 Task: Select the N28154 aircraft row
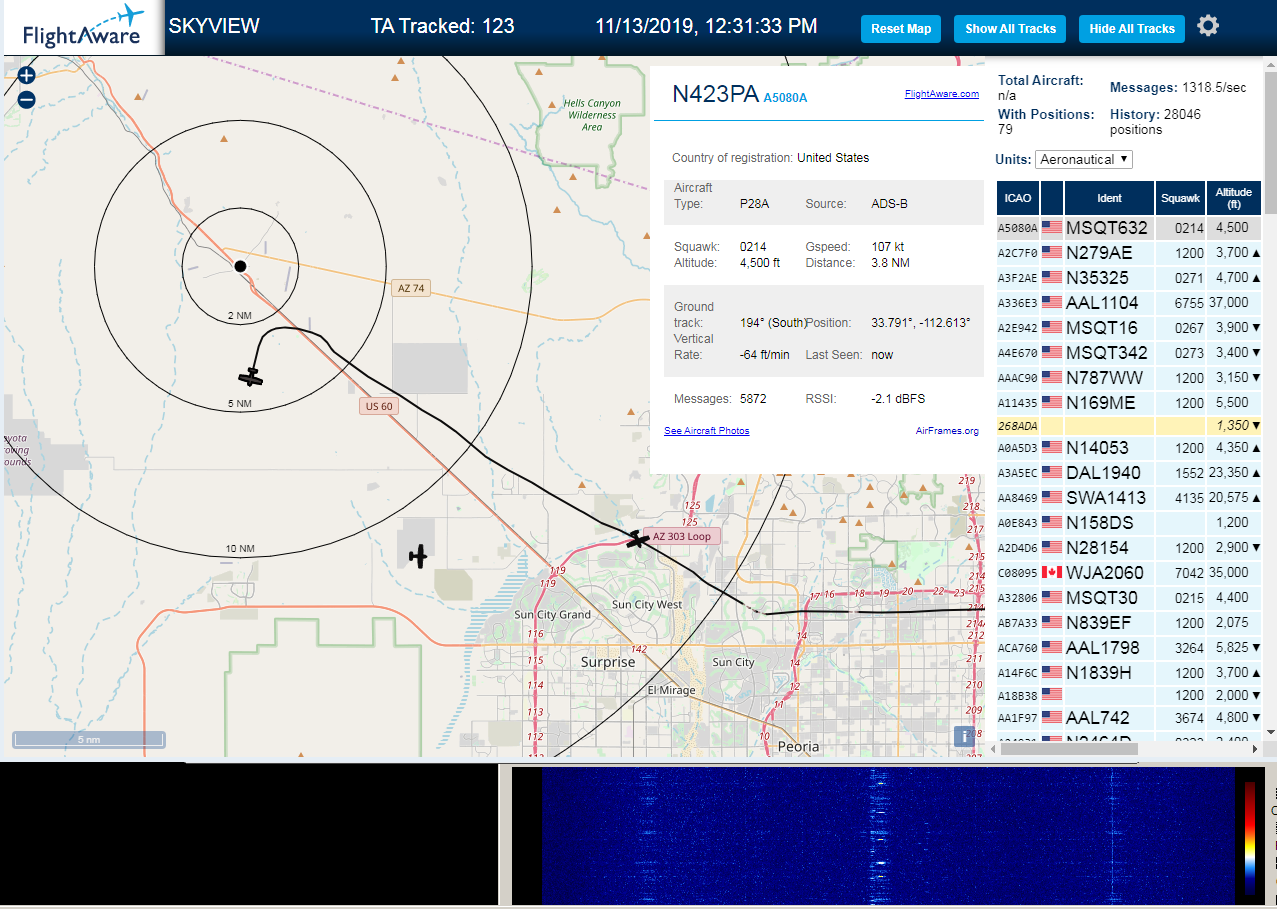pos(1130,547)
